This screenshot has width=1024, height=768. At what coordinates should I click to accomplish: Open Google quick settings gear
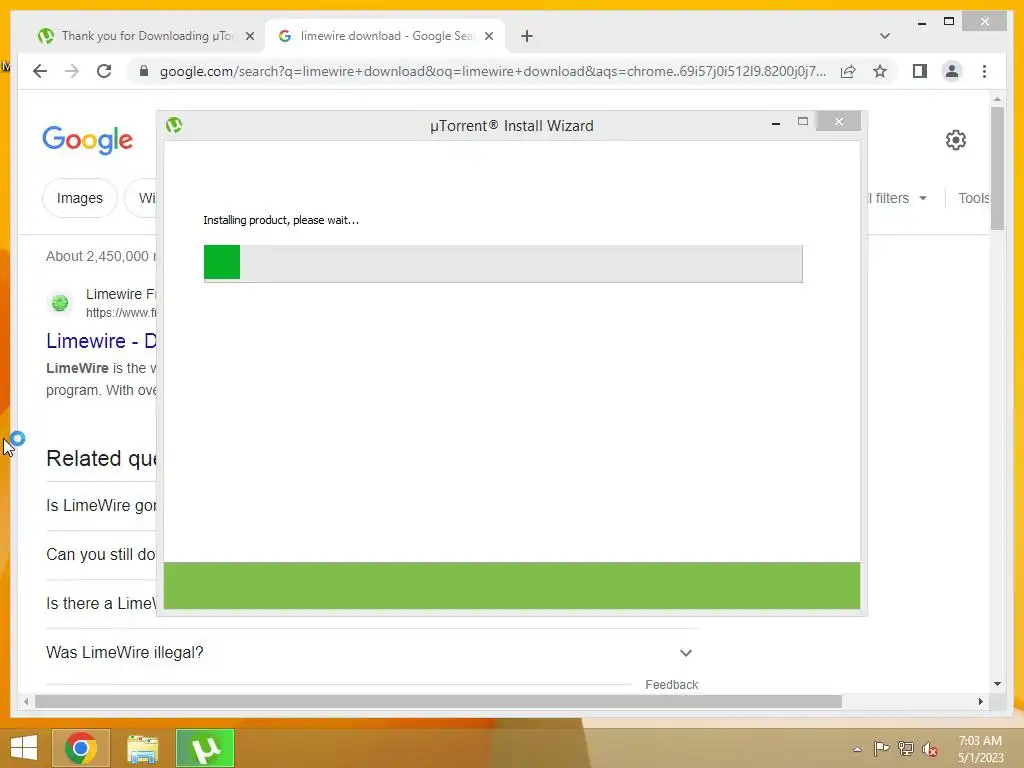point(955,140)
